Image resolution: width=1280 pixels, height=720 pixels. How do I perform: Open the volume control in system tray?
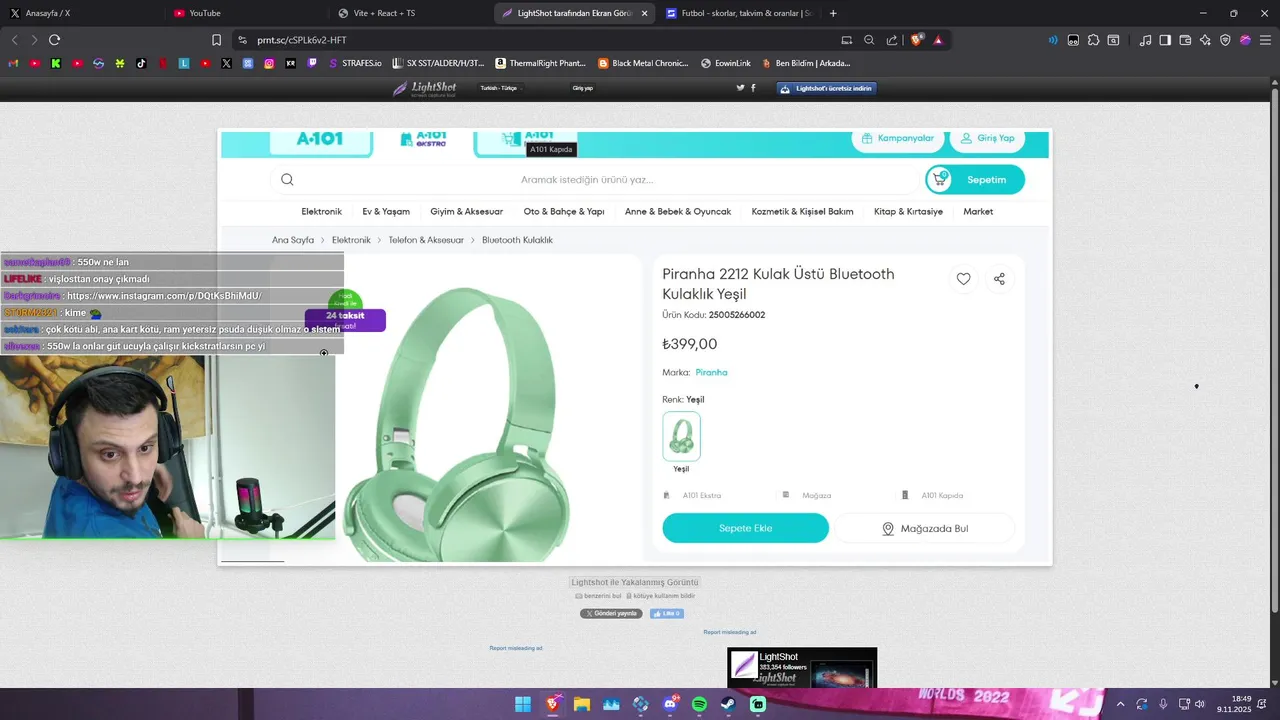point(1200,704)
